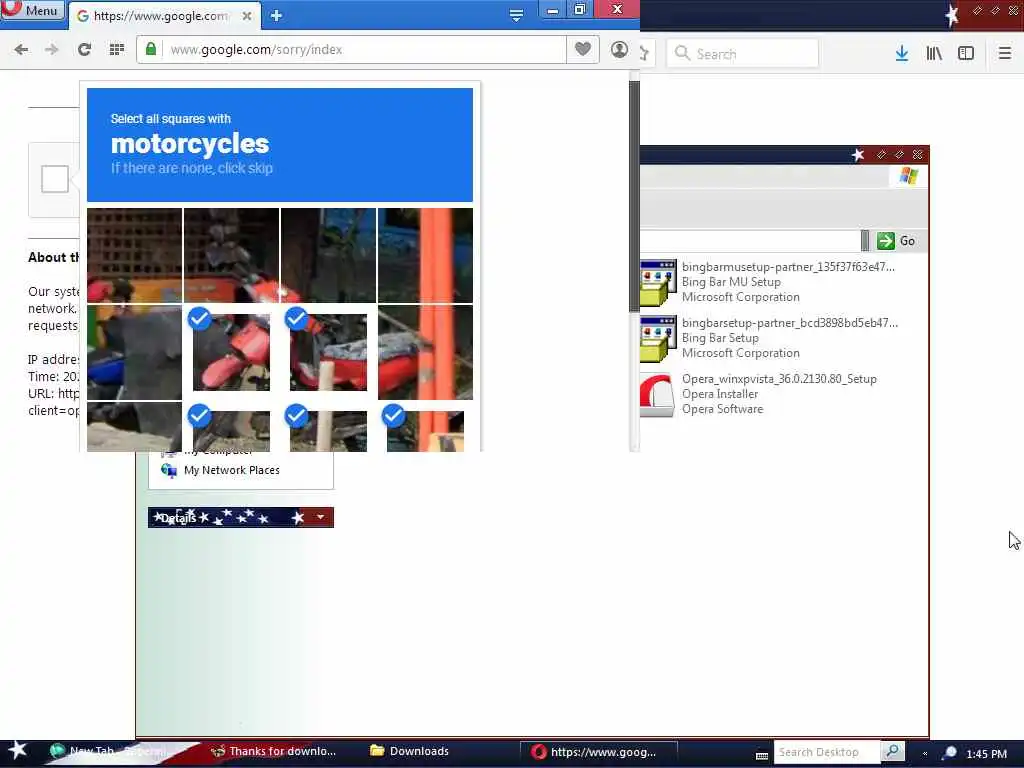1024x768 pixels.
Task: Open the Opera Menu button
Action: 33,10
